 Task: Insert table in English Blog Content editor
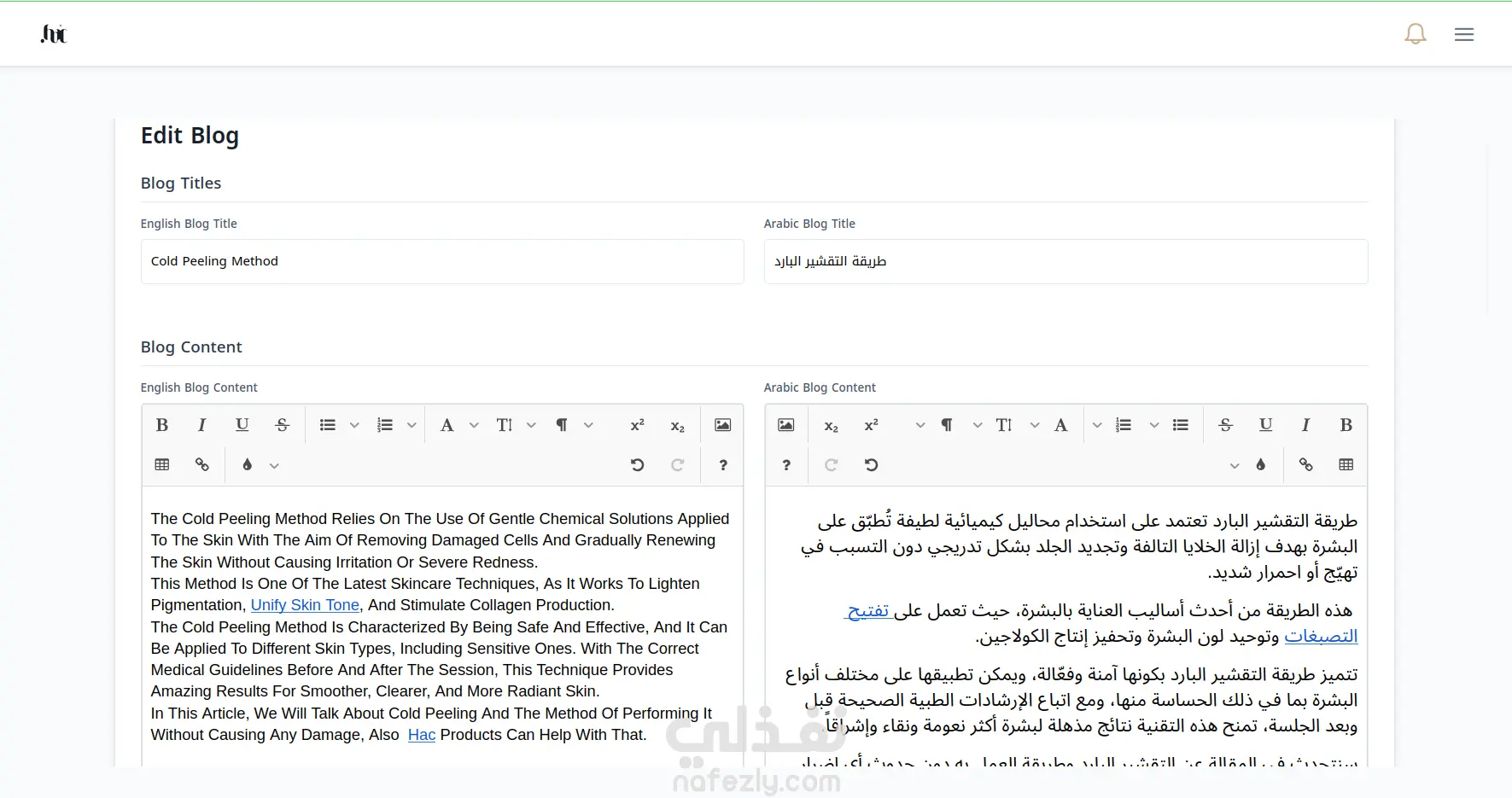point(162,465)
